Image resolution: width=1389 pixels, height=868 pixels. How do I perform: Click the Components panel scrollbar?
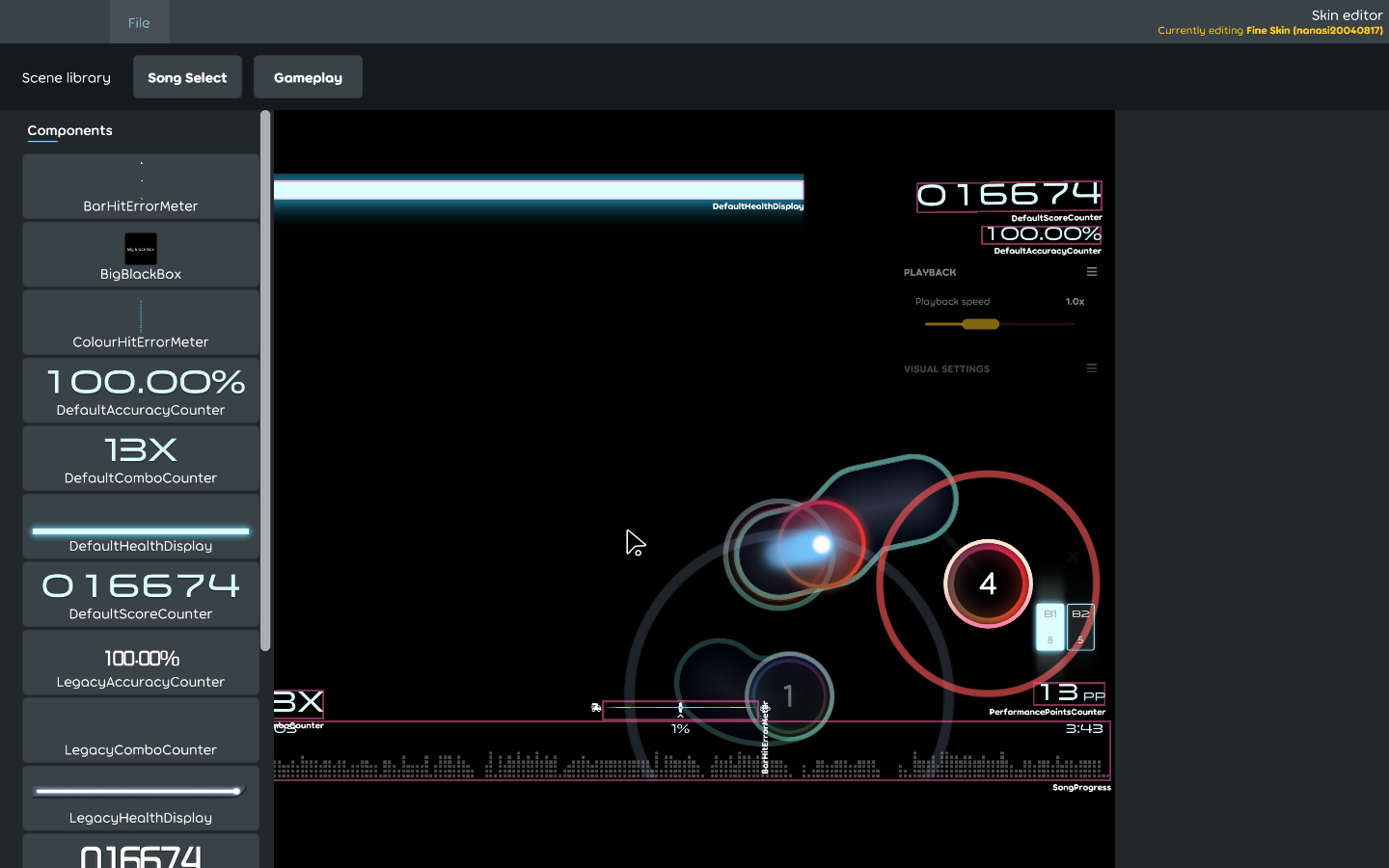265,386
